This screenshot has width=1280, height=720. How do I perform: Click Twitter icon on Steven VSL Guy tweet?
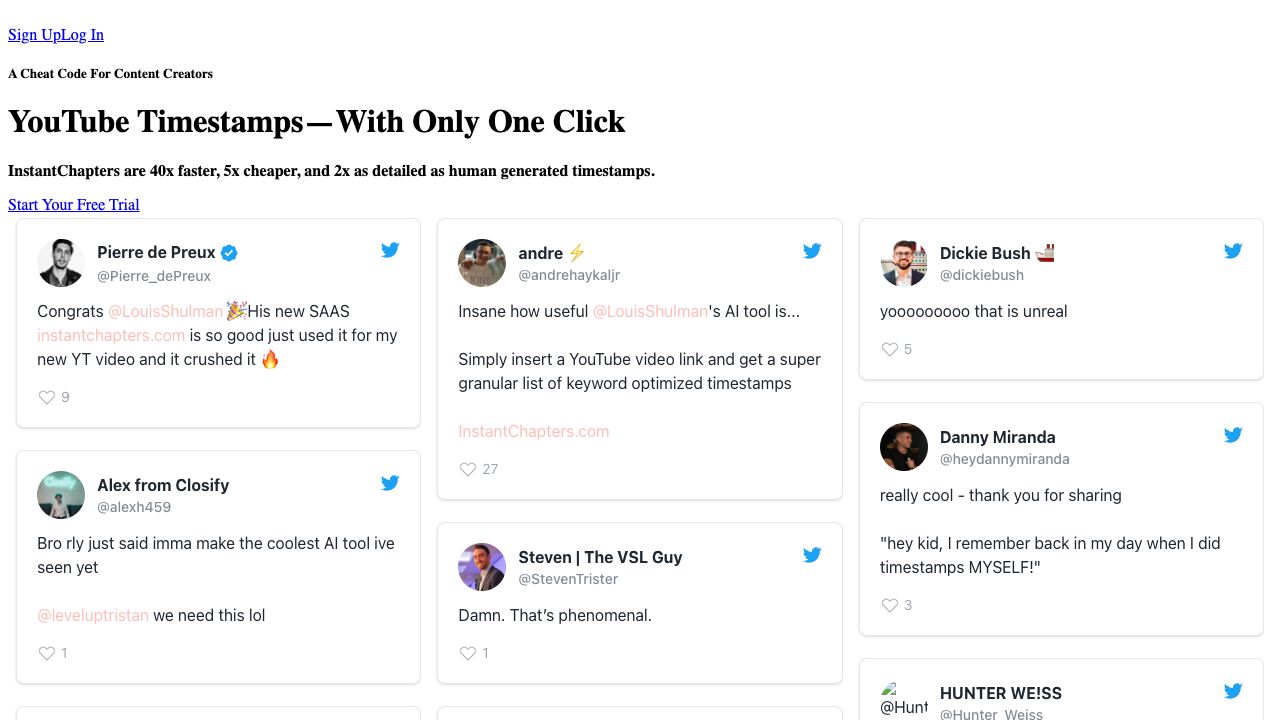click(x=812, y=555)
